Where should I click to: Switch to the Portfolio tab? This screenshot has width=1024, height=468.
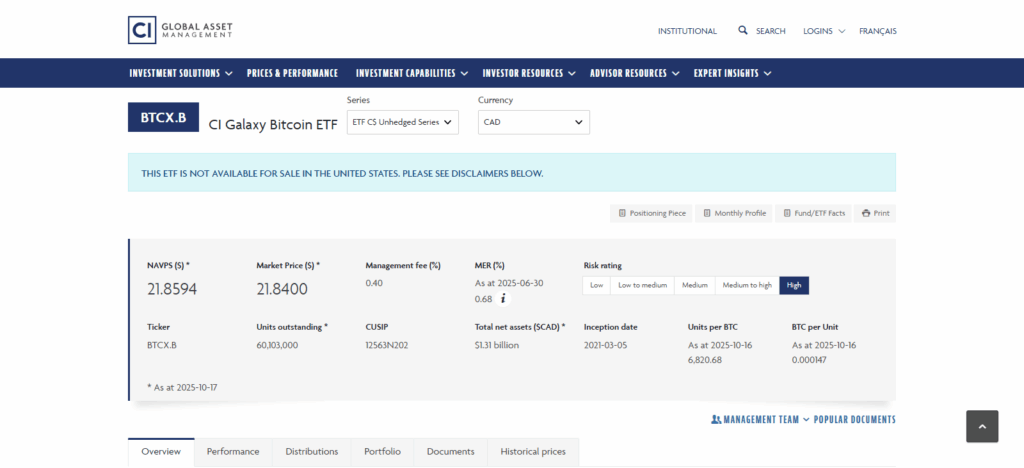tap(383, 452)
